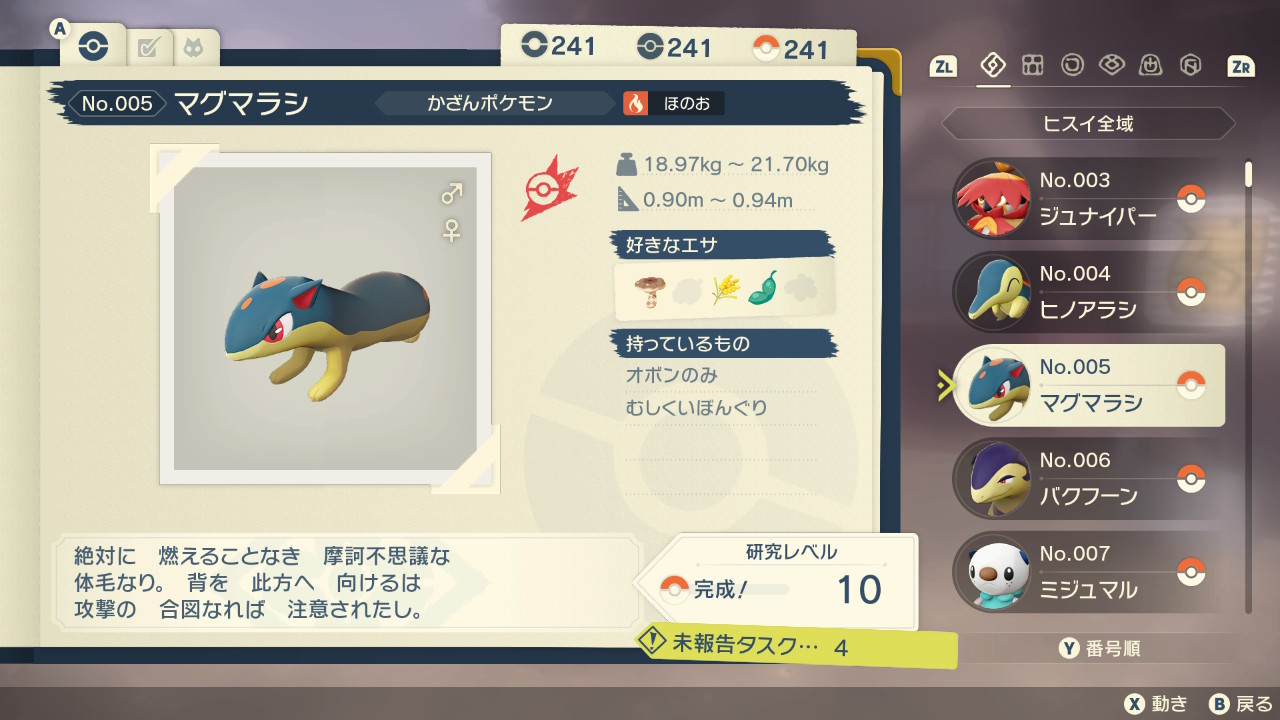Select the third circular region icon

click(x=1072, y=66)
